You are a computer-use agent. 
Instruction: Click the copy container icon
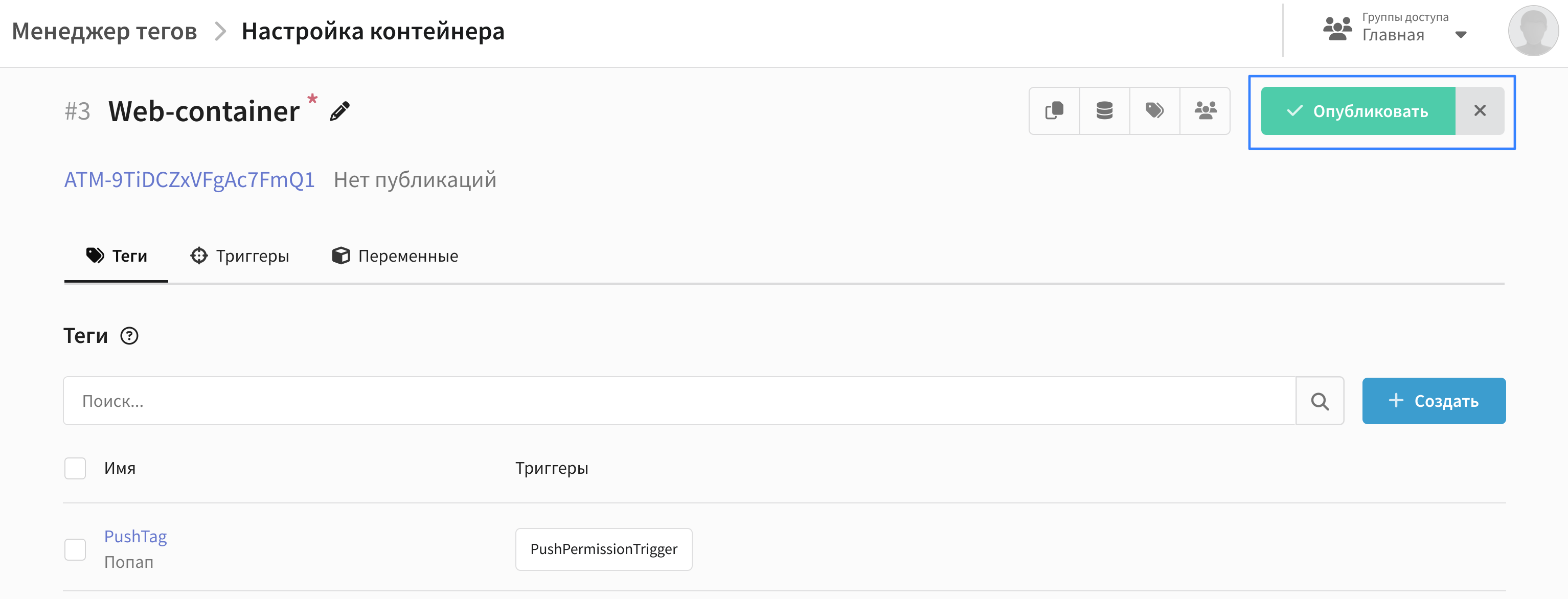coord(1054,111)
